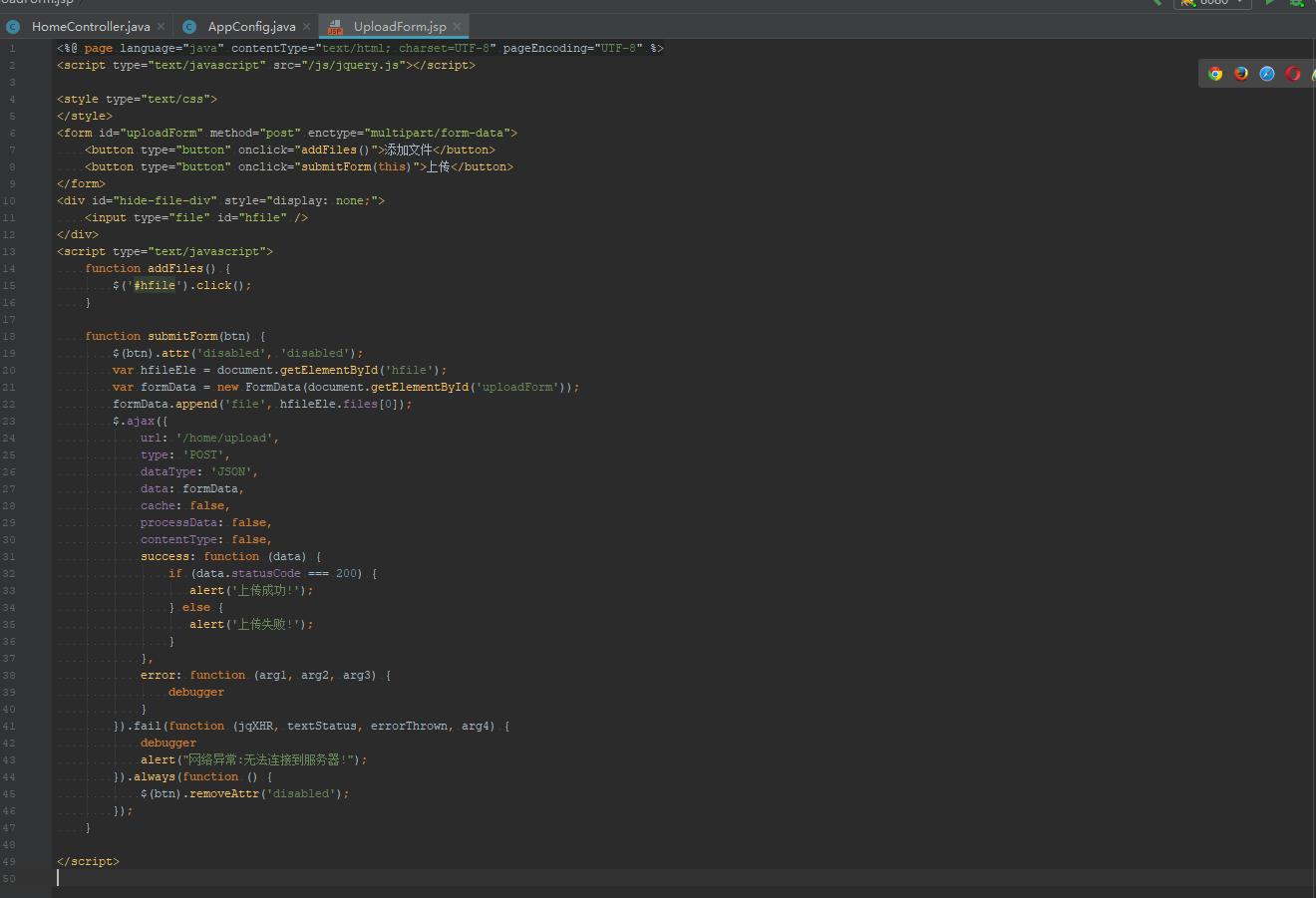This screenshot has width=1316, height=898.
Task: Click the 'multipart/form-data' enctype value
Action: click(439, 133)
